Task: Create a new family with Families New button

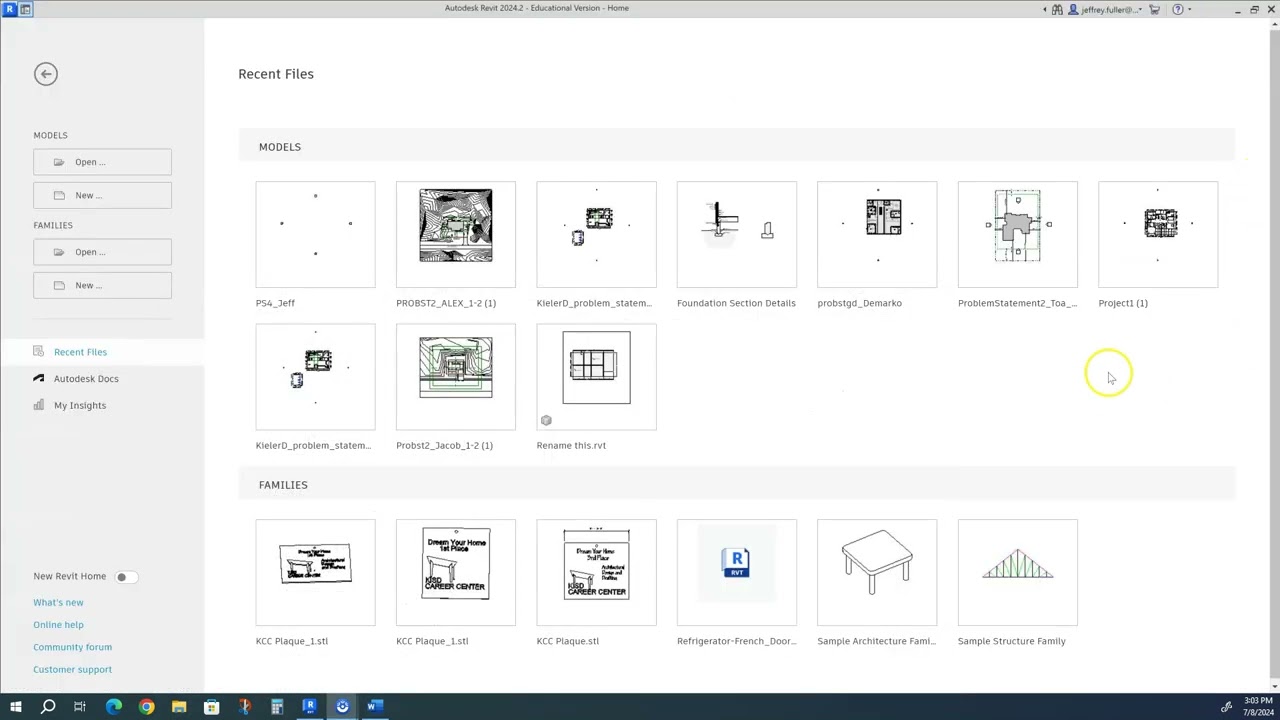Action: (102, 285)
